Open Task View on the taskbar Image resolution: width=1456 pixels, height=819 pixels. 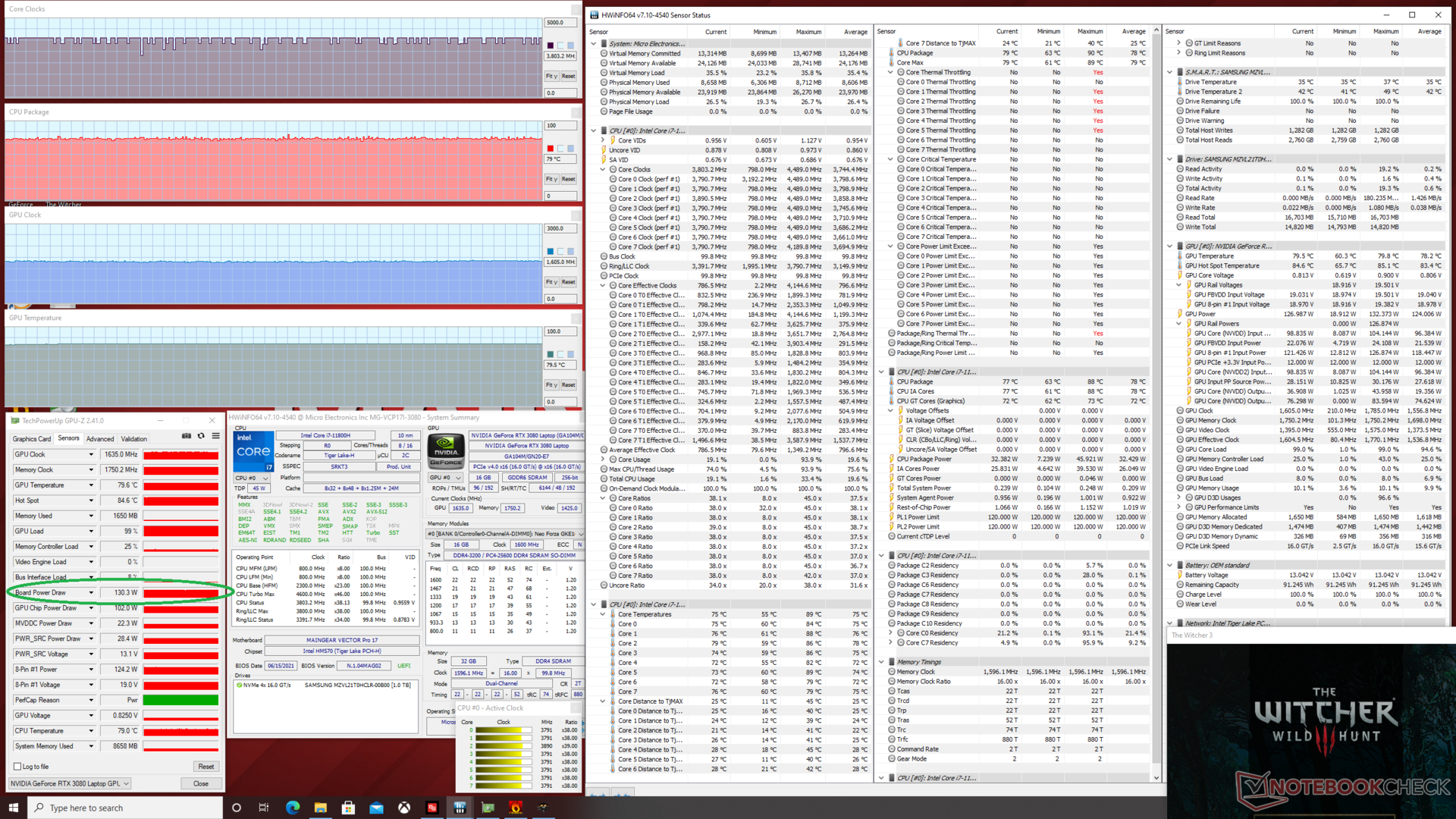[264, 808]
